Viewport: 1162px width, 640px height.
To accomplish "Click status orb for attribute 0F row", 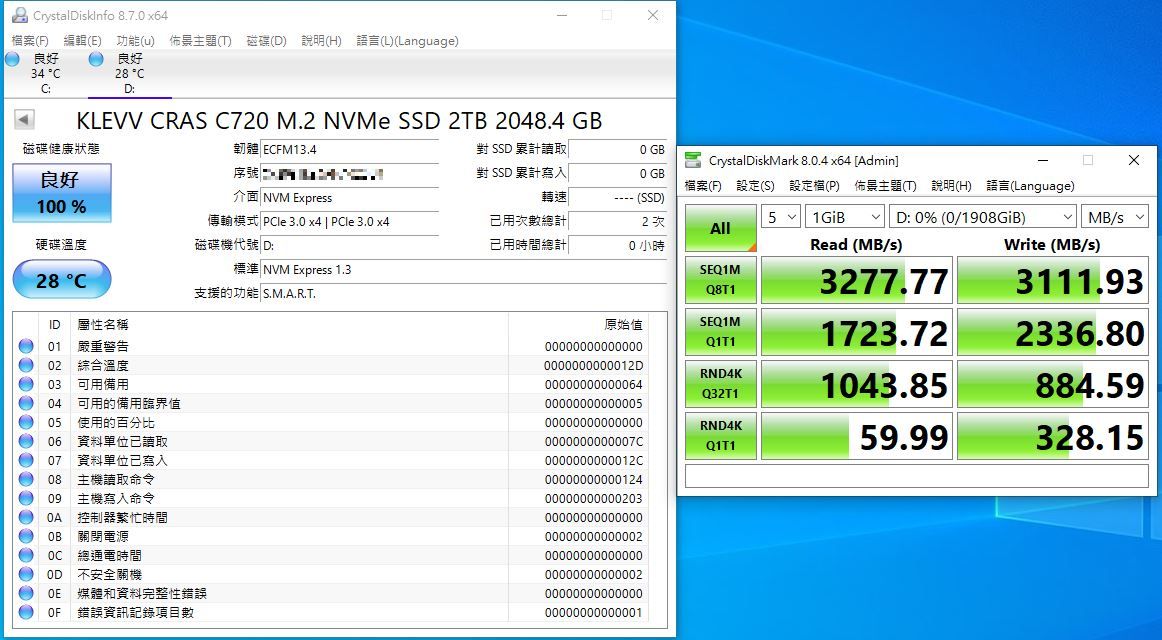I will (26, 613).
